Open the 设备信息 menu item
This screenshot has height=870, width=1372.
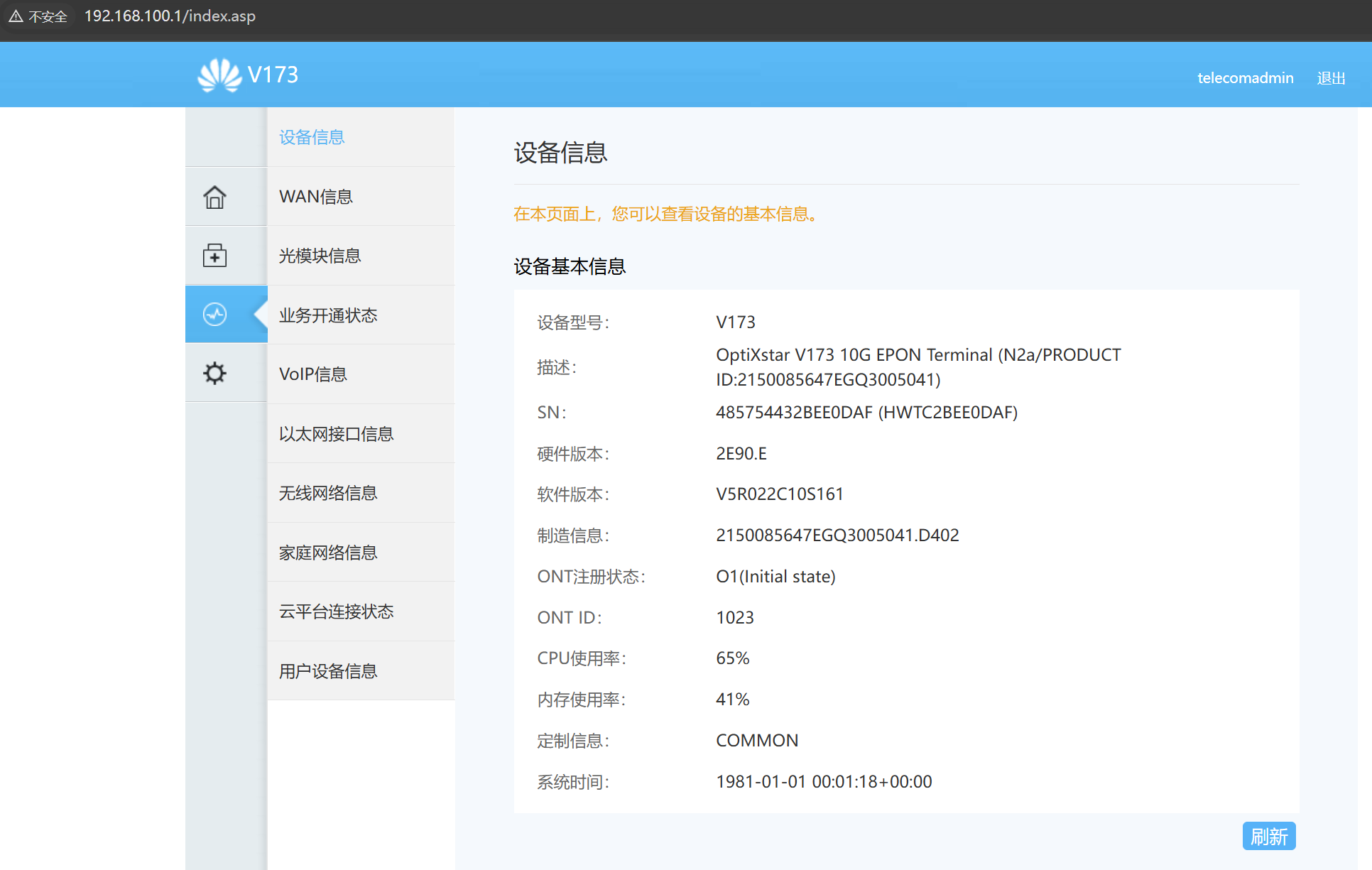pos(312,137)
